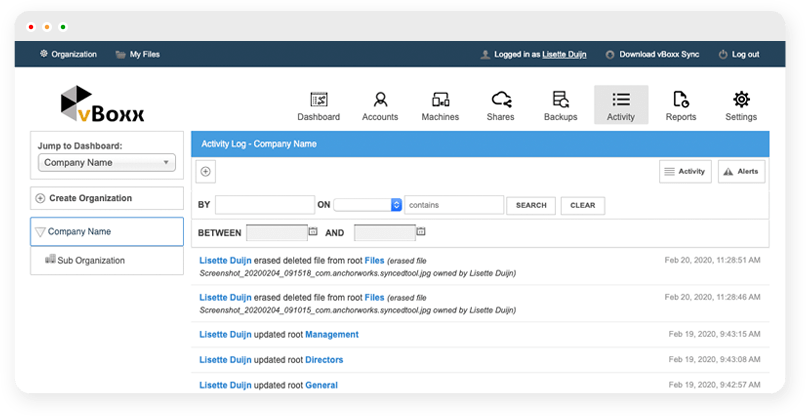The height and width of the screenshot is (416, 806).
Task: Open the ON field selector dropdown
Action: [367, 205]
